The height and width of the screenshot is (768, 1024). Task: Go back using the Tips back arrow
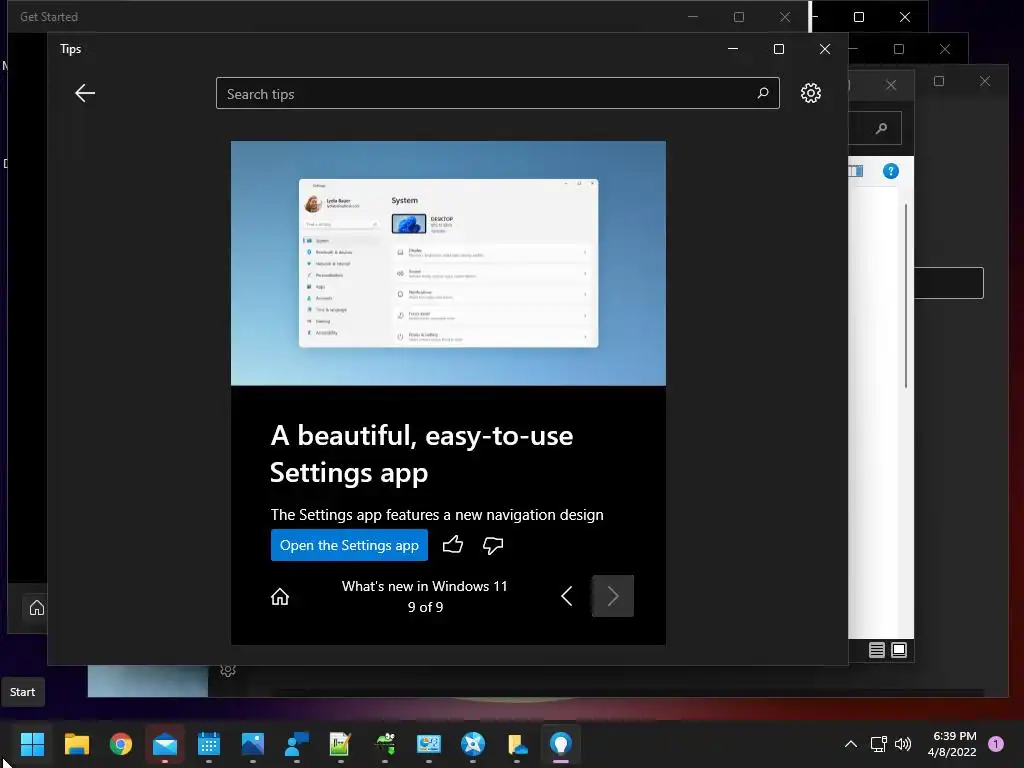pos(85,93)
